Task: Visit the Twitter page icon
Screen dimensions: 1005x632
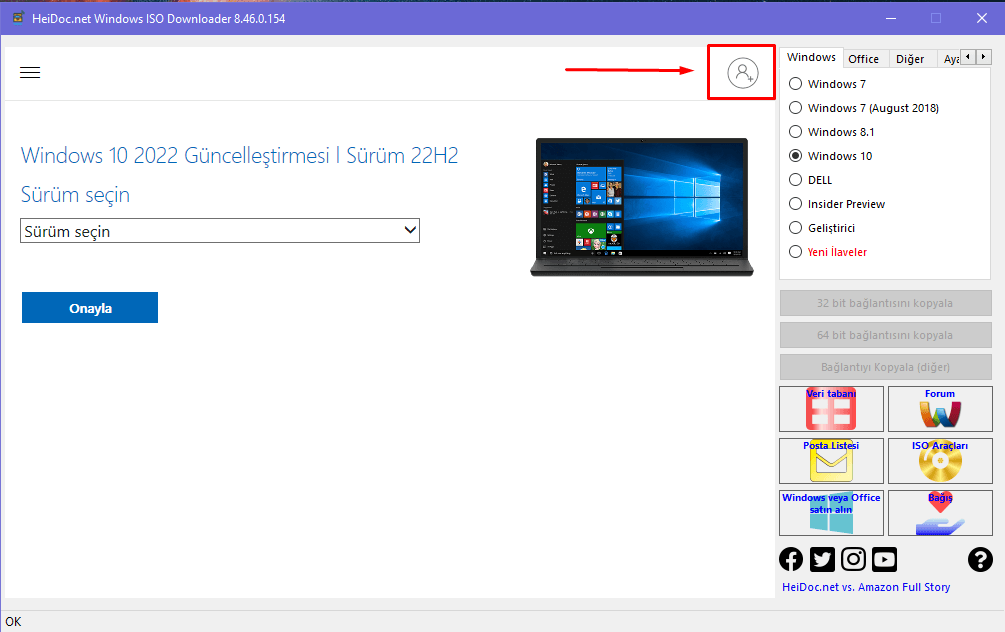Action: [x=822, y=560]
